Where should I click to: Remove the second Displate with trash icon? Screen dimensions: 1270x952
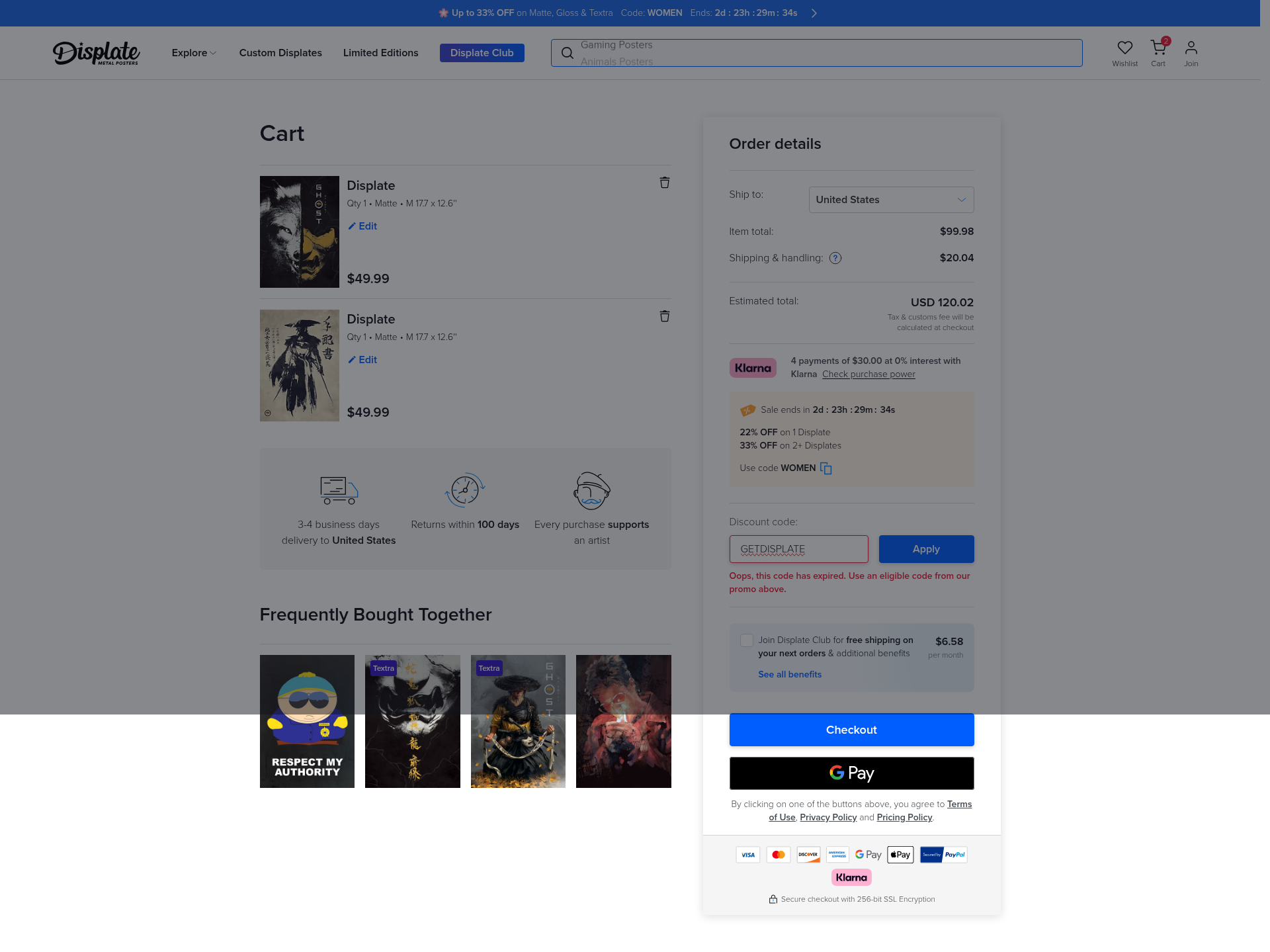pos(664,316)
